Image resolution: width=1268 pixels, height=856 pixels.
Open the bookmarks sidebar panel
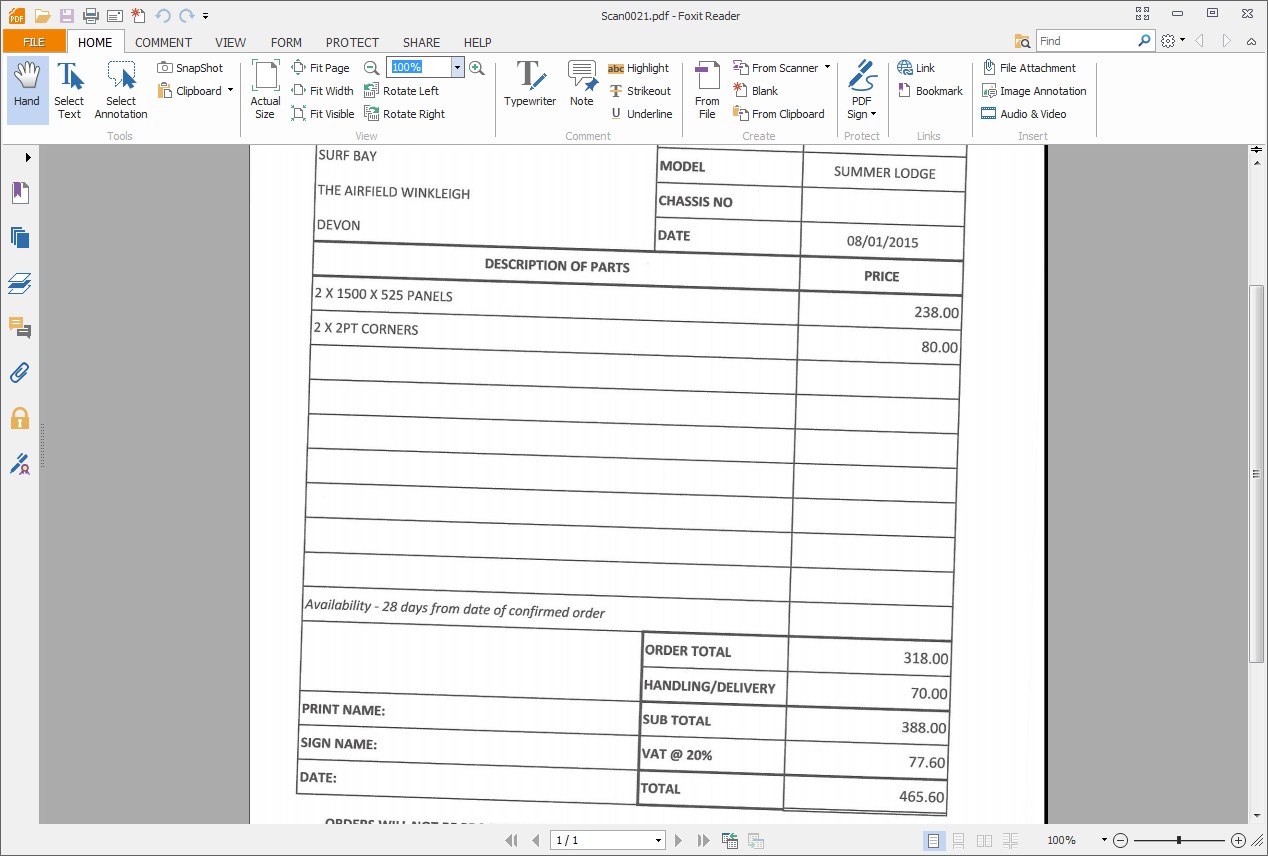19,193
